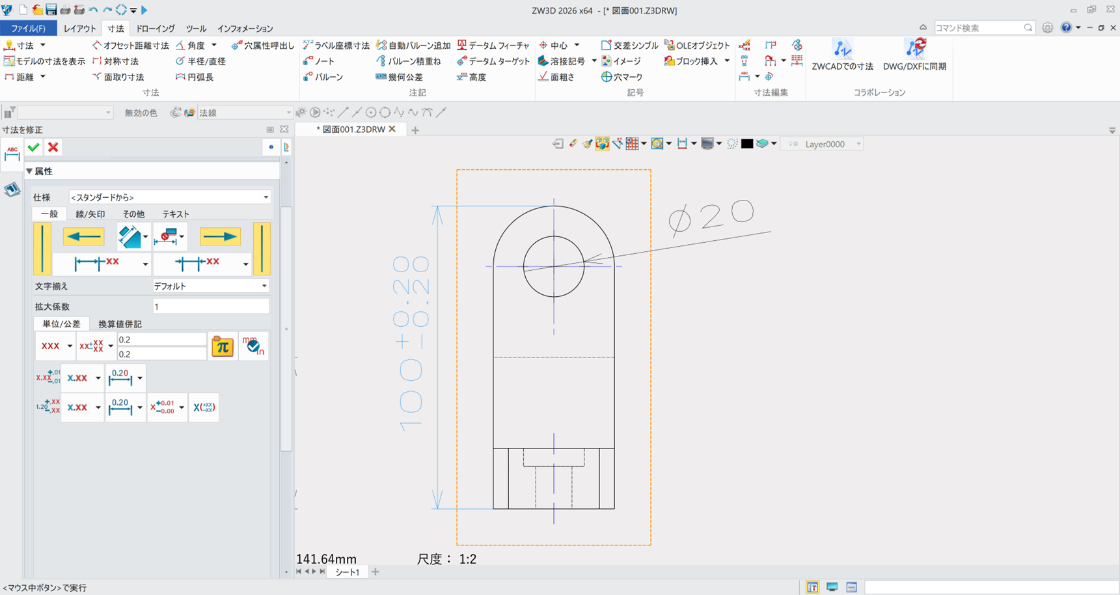Click DWG/DXFに同期 sync button
1120x595 pixels.
[914, 54]
